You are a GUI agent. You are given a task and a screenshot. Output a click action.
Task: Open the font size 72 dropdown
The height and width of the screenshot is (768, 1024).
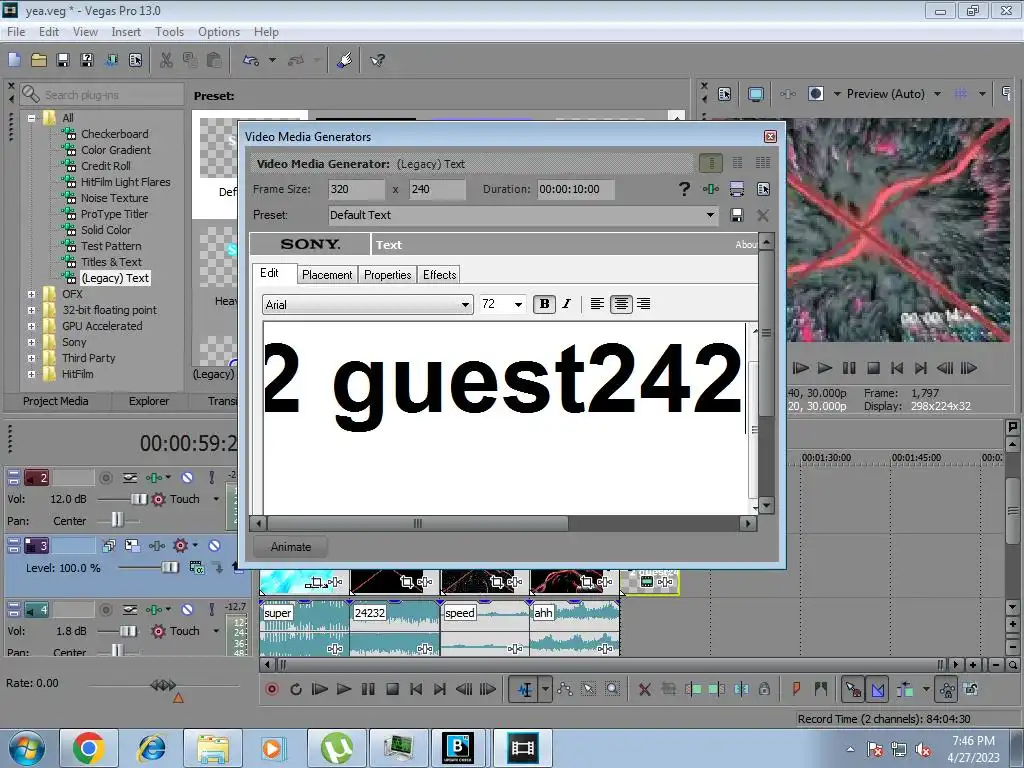tap(518, 304)
